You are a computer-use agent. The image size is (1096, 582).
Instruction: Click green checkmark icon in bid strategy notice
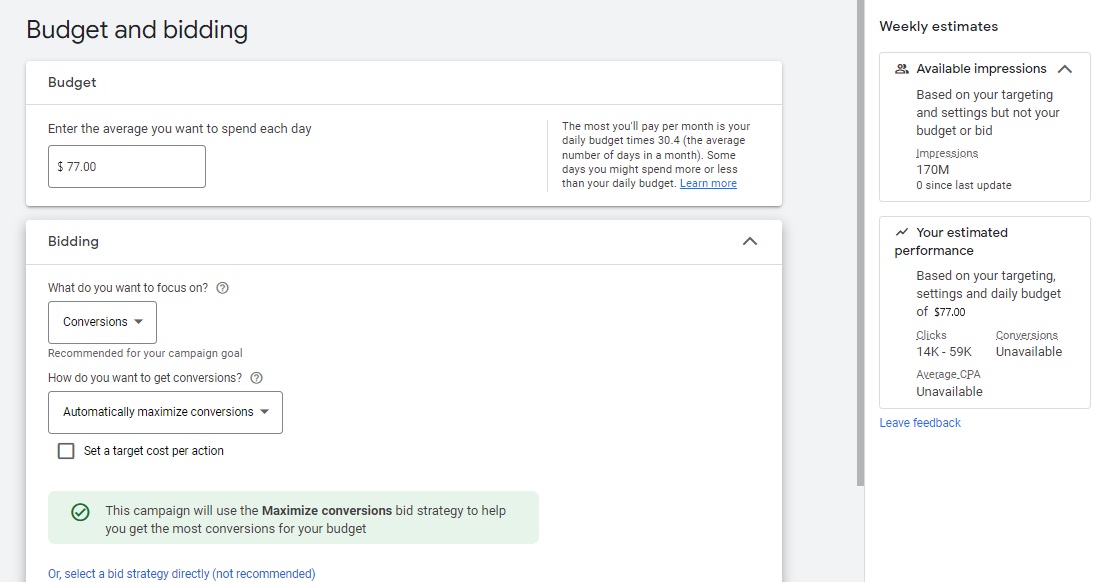point(80,512)
